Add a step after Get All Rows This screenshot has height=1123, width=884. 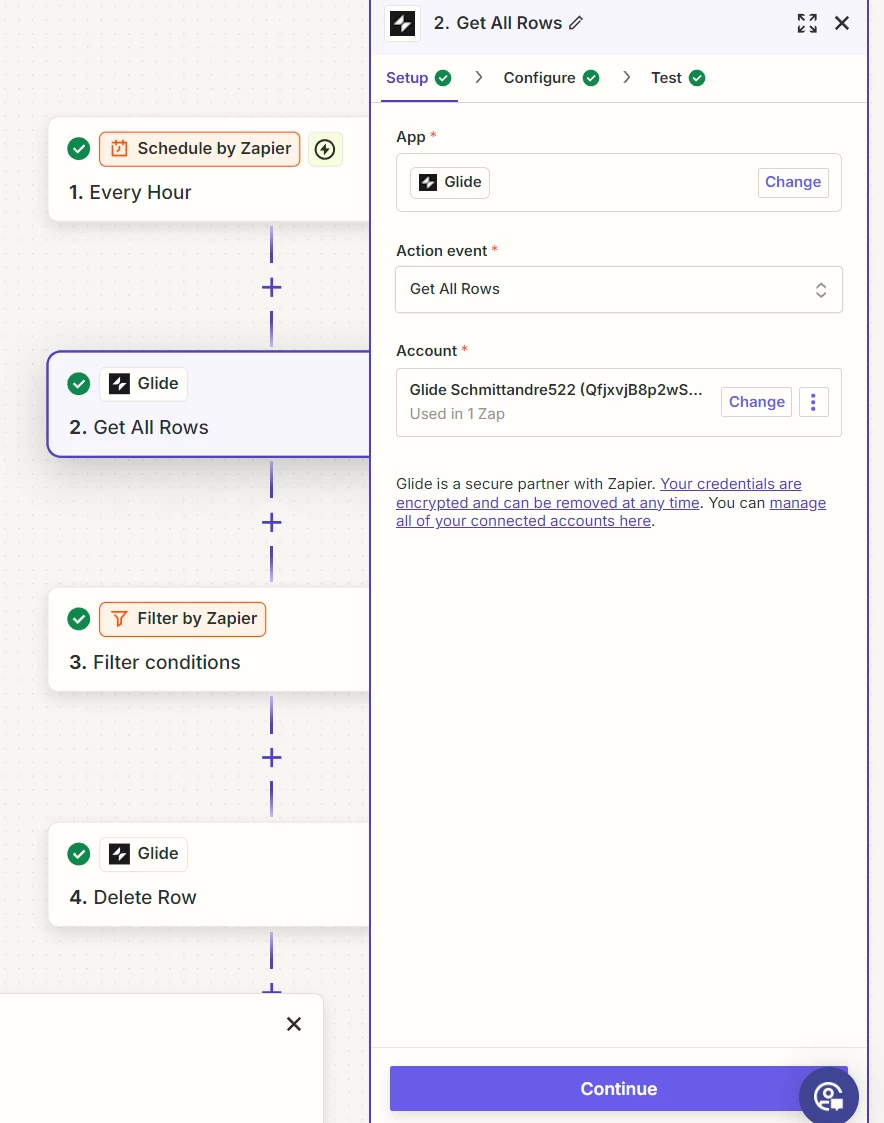pos(272,522)
